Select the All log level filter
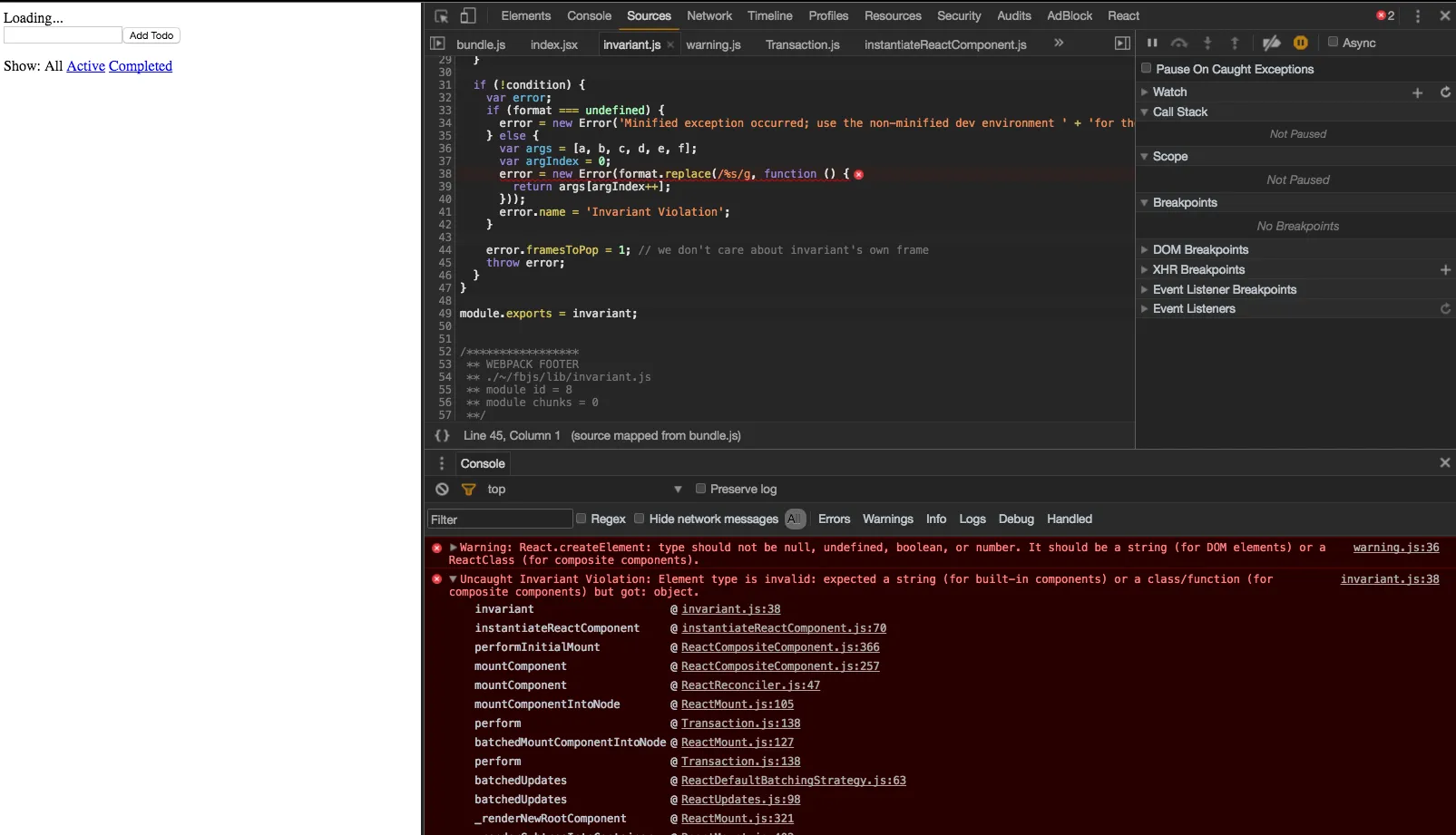 point(795,519)
